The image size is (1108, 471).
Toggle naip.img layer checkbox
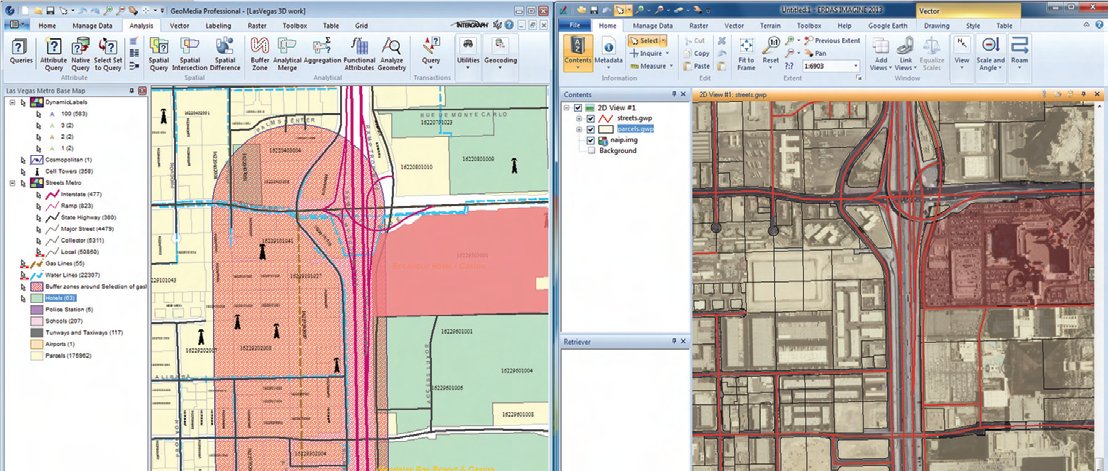[x=591, y=141]
